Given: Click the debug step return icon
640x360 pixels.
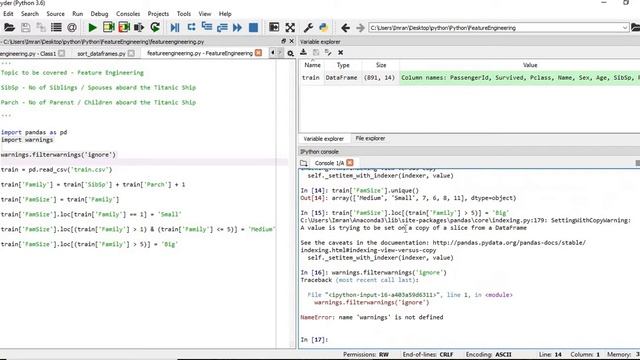Looking at the screenshot, I should pyautogui.click(x=222, y=28).
